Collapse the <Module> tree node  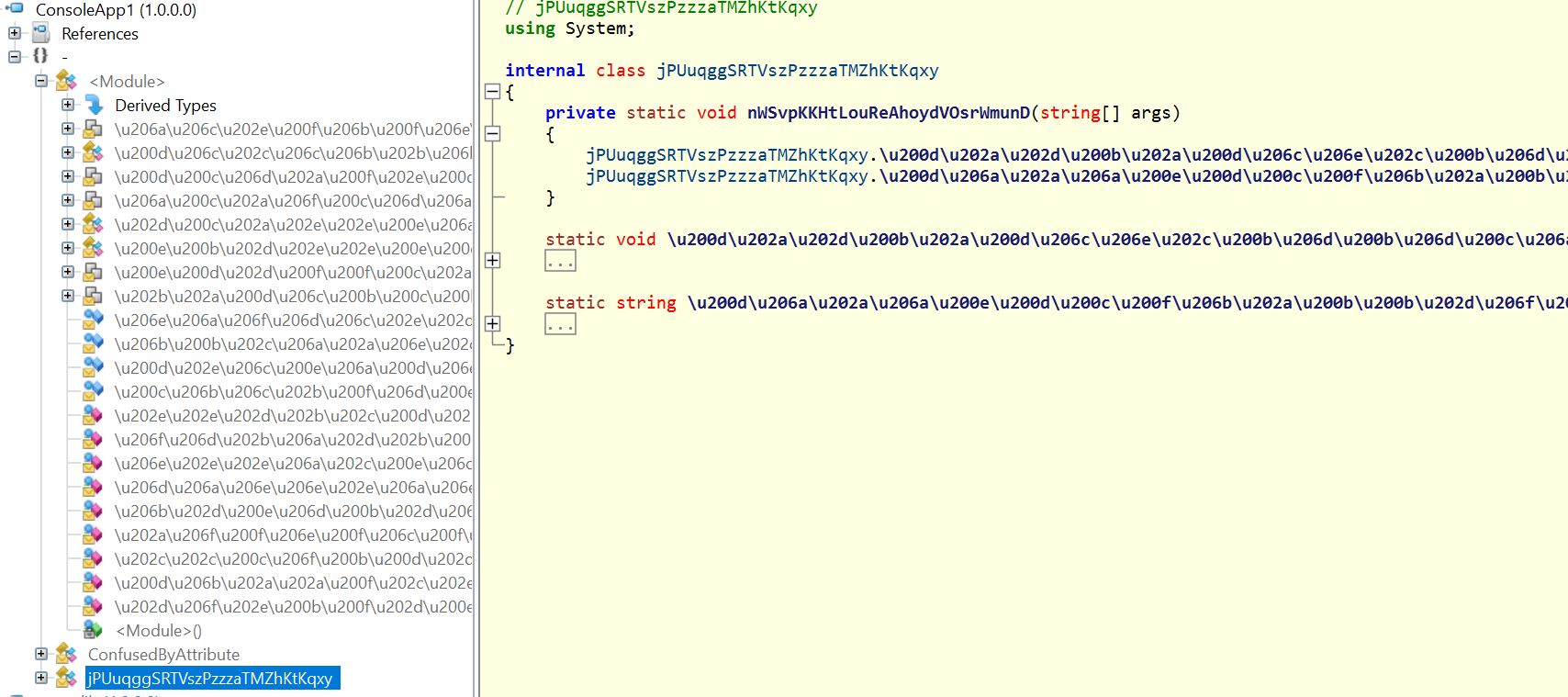click(41, 81)
